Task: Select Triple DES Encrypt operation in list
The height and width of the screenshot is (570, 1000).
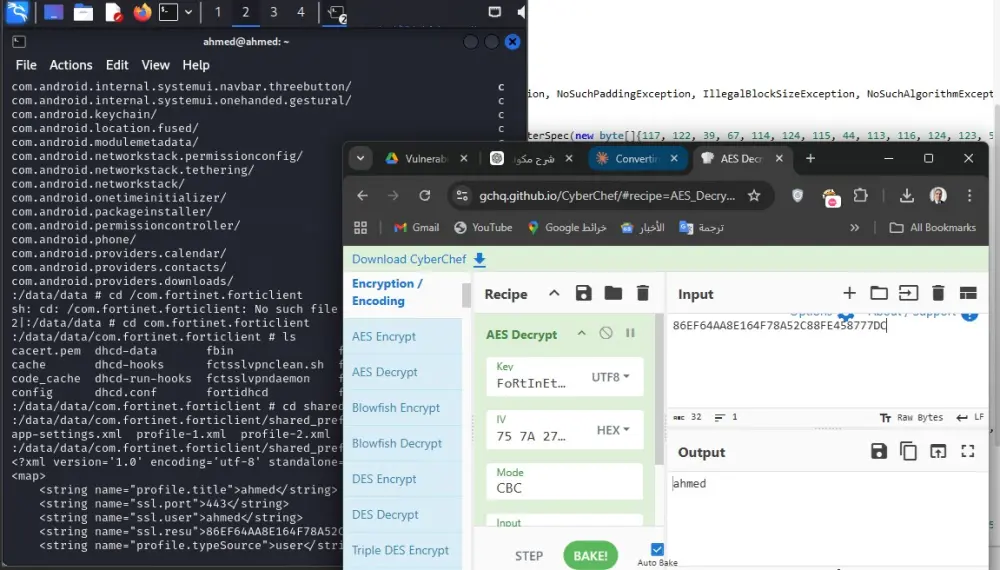Action: (402, 550)
